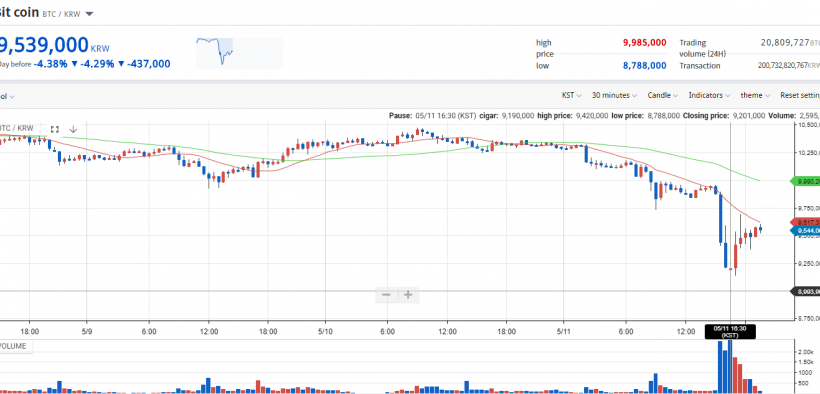The image size is (820, 394).
Task: Click the blue 9,544 current price tag
Action: tap(806, 230)
